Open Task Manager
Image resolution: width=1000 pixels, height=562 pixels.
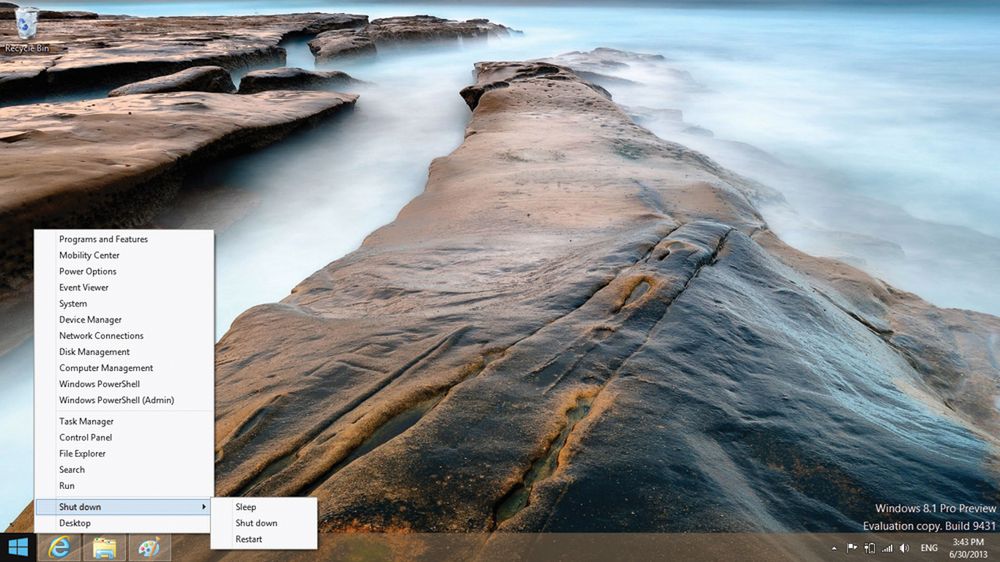124,422
